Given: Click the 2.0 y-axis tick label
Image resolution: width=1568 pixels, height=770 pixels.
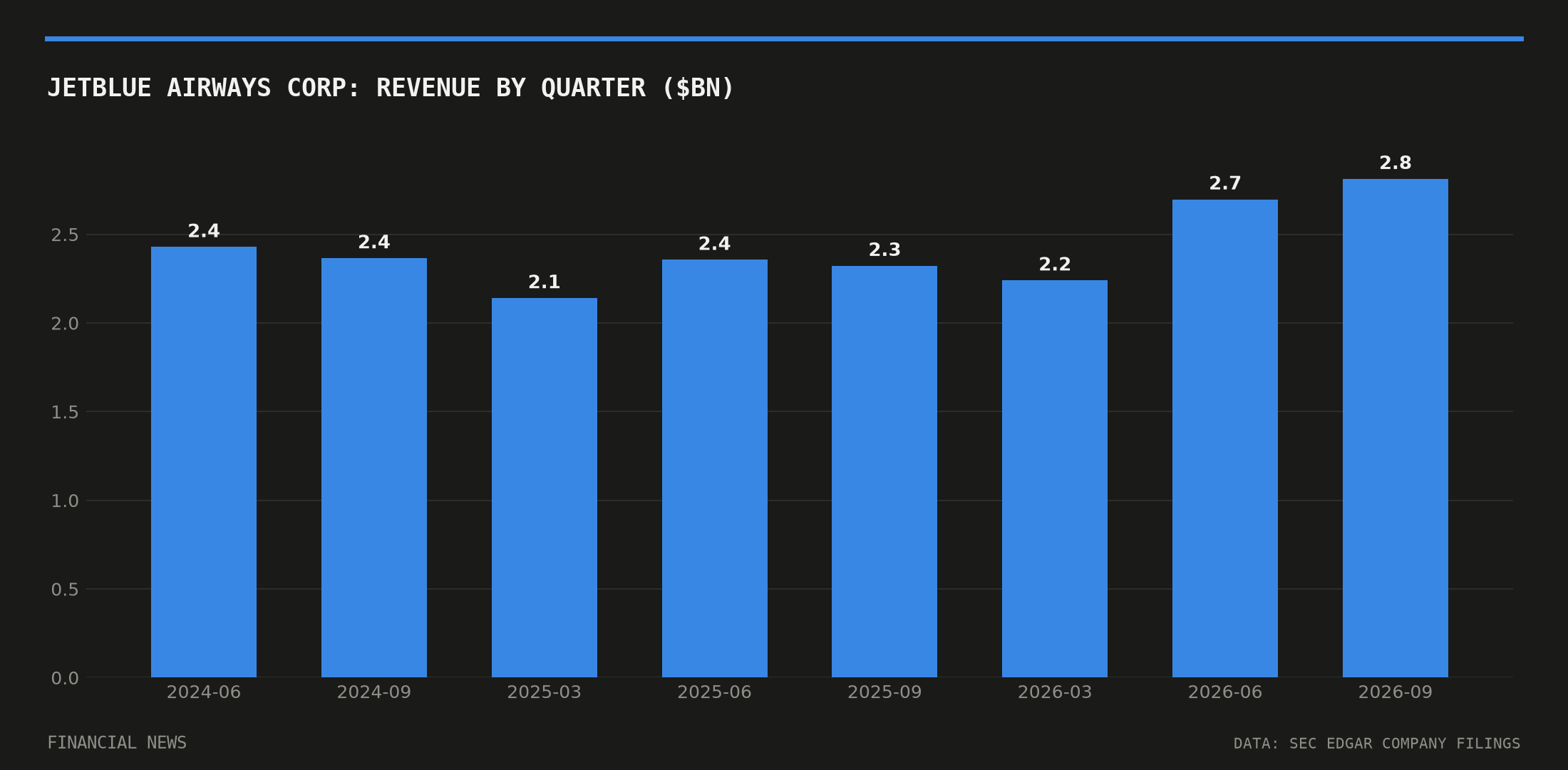Looking at the screenshot, I should [65, 324].
